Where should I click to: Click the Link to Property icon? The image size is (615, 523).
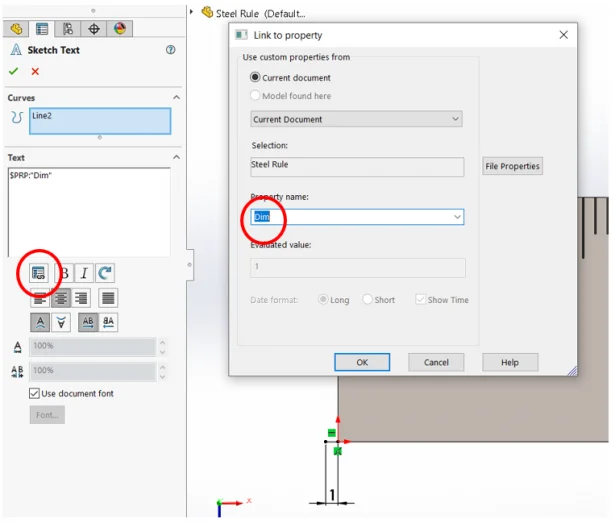39,273
